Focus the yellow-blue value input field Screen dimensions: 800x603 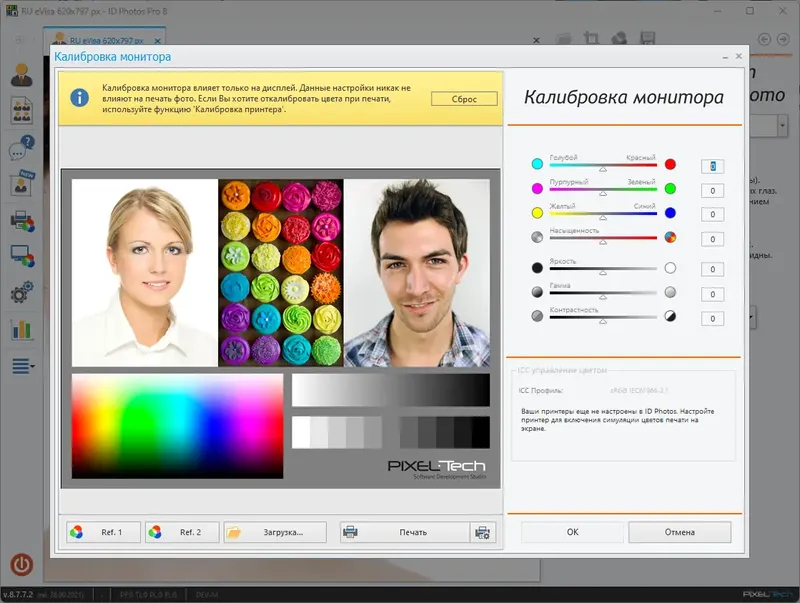coord(712,215)
